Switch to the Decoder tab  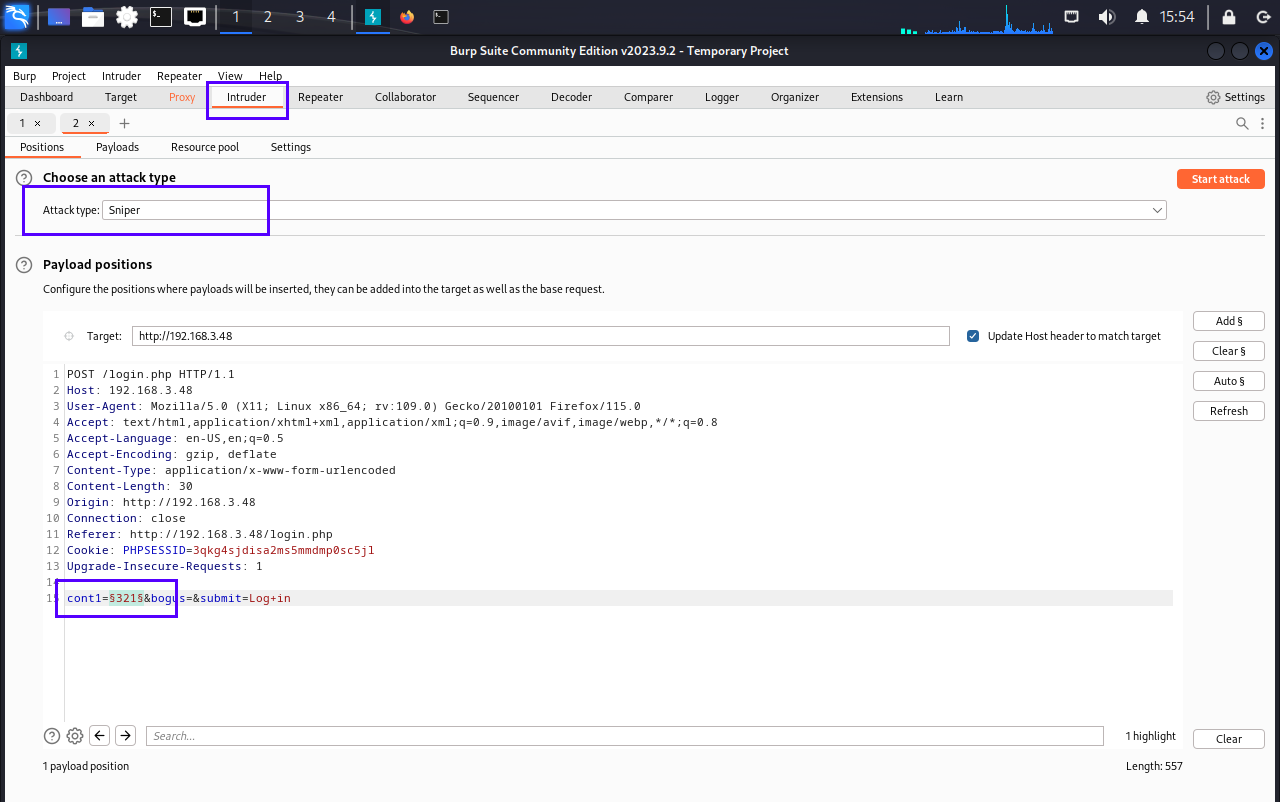coord(571,97)
